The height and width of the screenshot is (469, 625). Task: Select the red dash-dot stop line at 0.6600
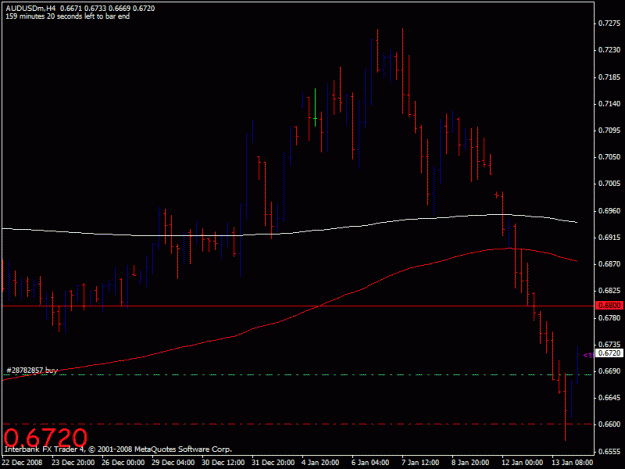[298, 424]
